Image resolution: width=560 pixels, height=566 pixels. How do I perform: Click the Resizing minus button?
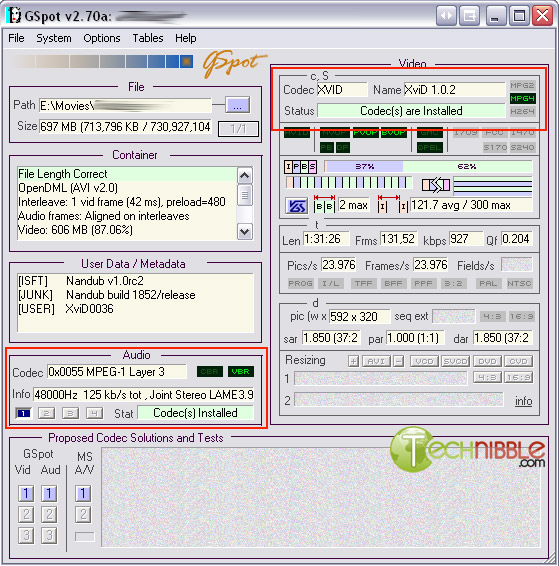(399, 361)
